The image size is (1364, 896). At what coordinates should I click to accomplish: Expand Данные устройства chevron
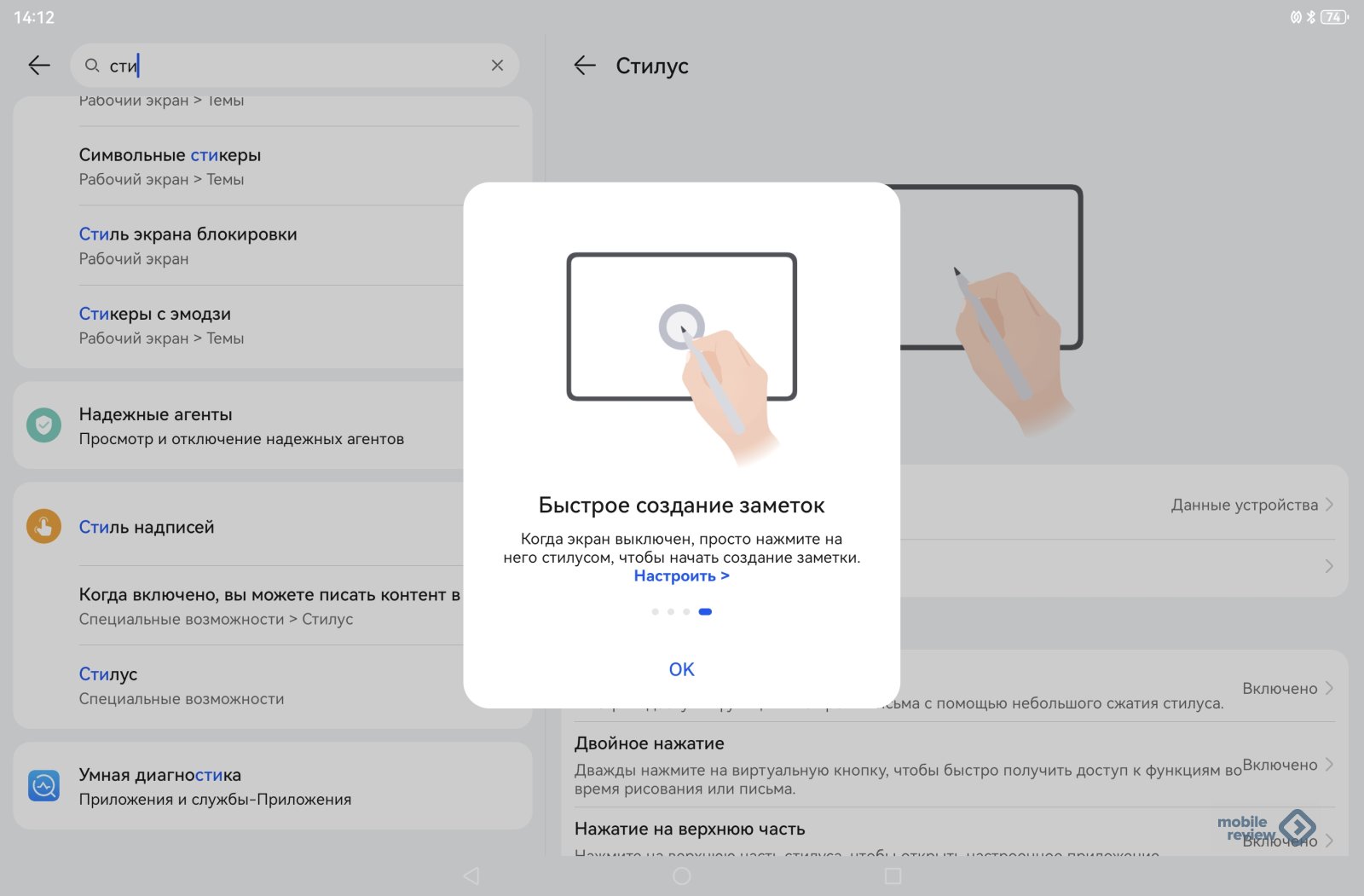point(1328,505)
